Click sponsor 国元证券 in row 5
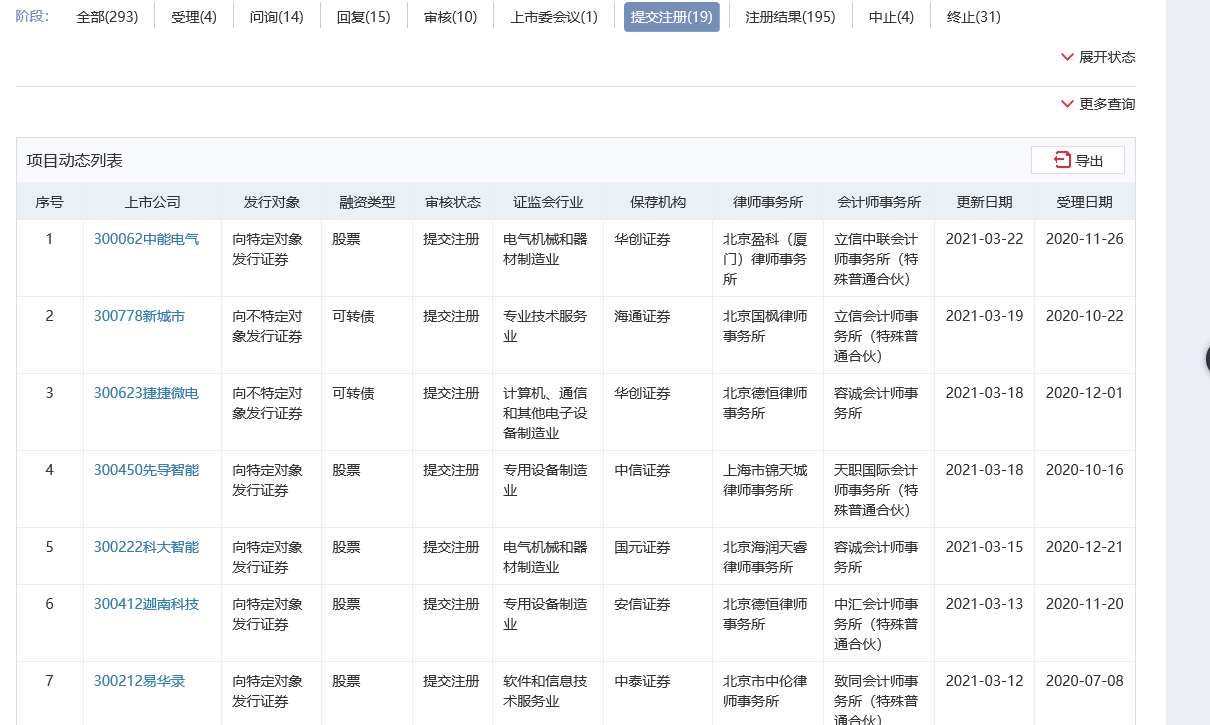1210x725 pixels. click(642, 547)
